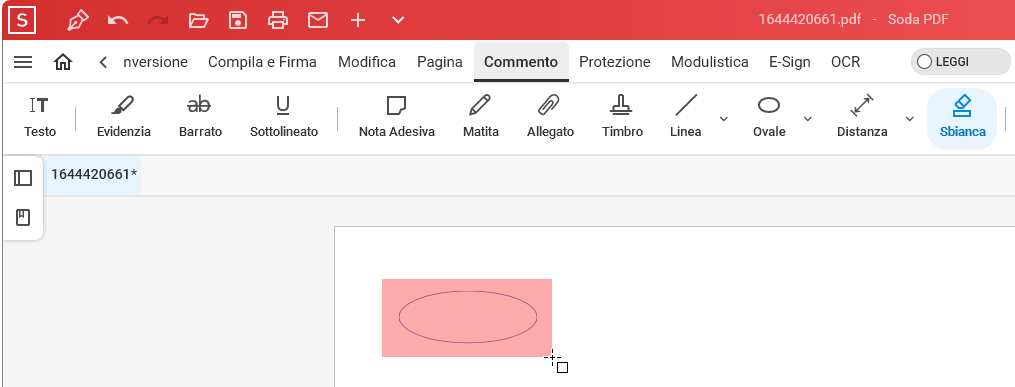Open the Modifica tab

(367, 62)
